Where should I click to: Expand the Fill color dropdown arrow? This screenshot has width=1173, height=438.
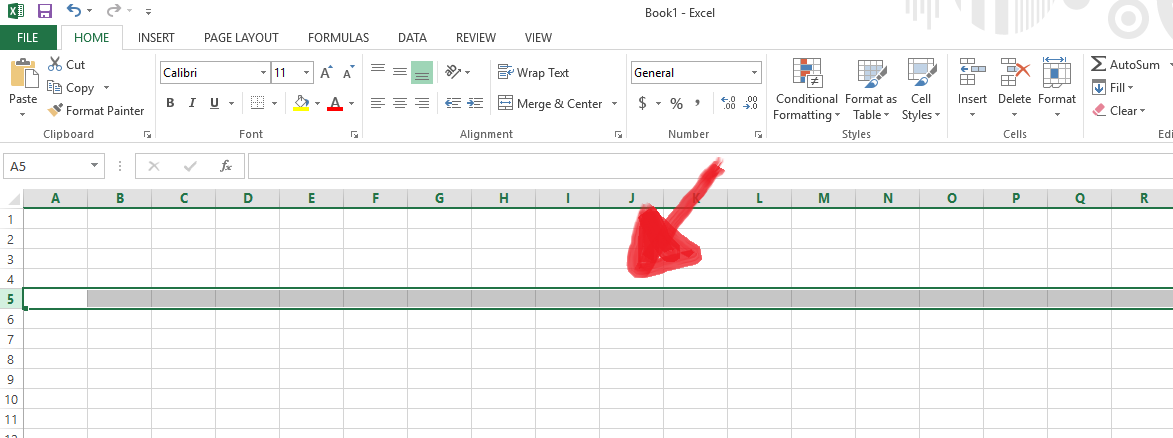pos(317,103)
